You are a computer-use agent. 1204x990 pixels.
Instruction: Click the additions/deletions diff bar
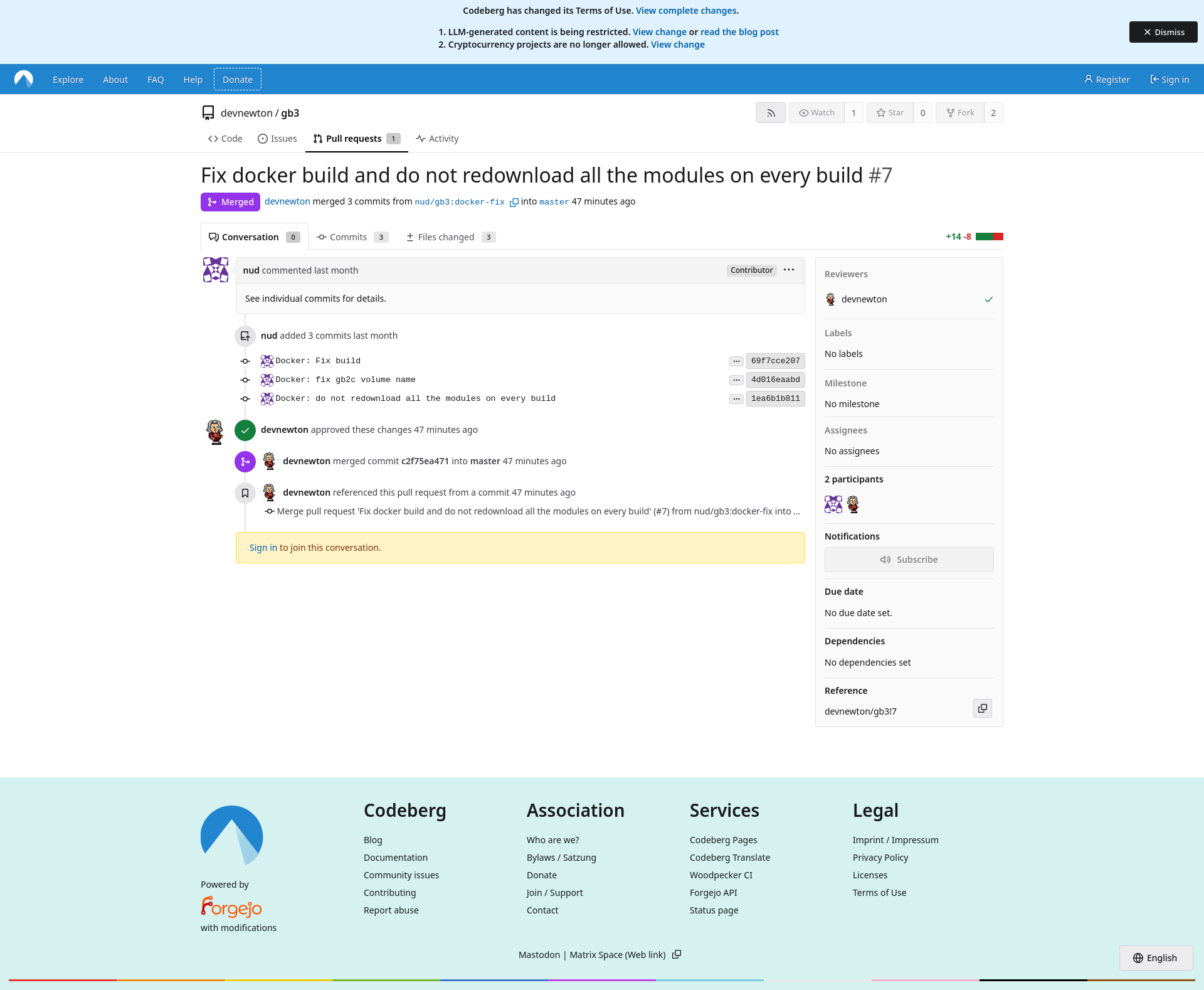click(990, 237)
